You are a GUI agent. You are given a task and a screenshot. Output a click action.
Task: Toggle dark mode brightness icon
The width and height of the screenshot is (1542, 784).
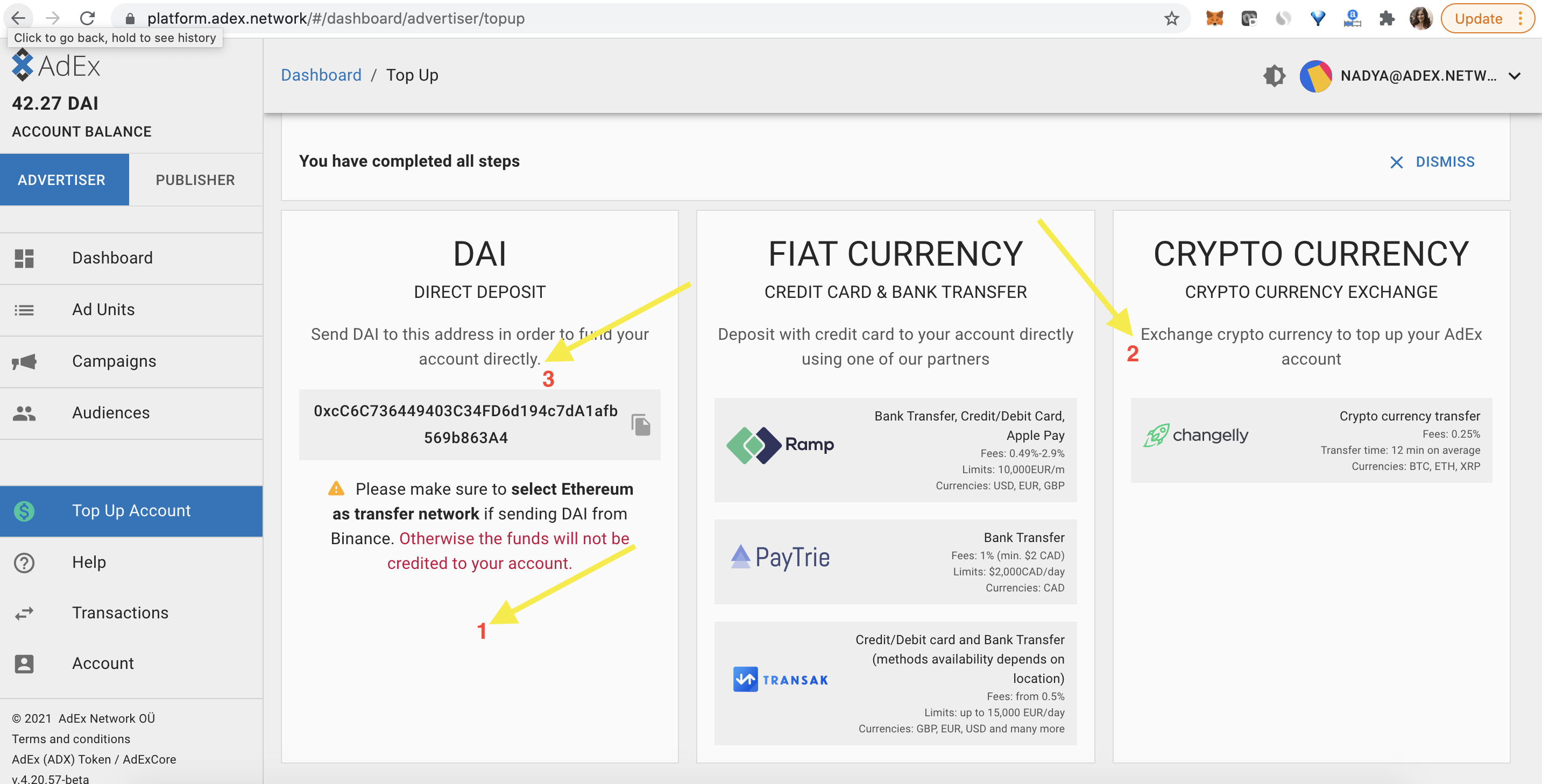pyautogui.click(x=1274, y=76)
